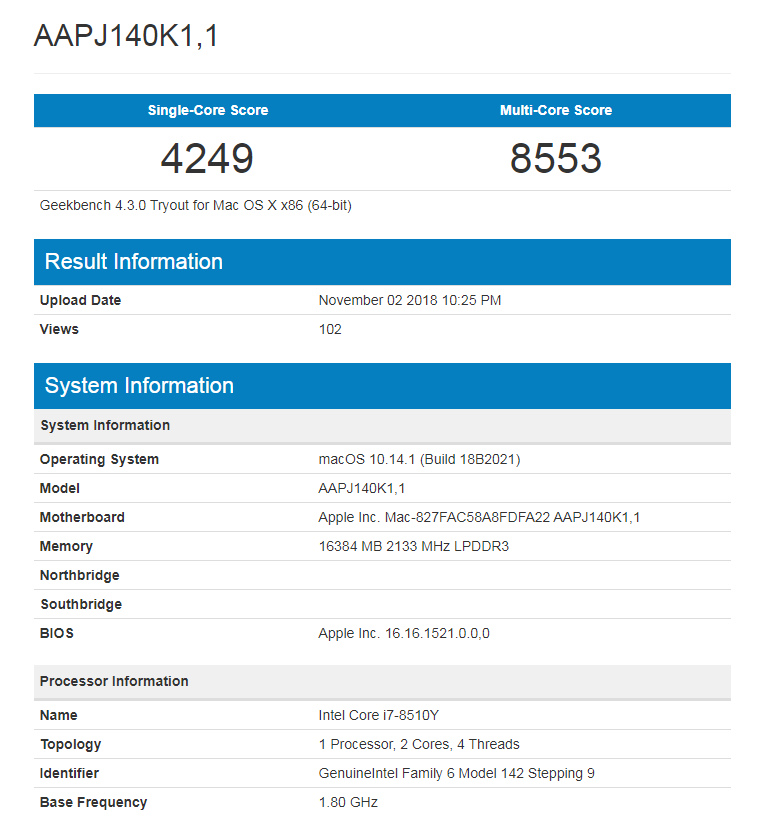Viewport: 764px width, 816px height.
Task: Click the grey System Information subheader
Action: click(383, 426)
